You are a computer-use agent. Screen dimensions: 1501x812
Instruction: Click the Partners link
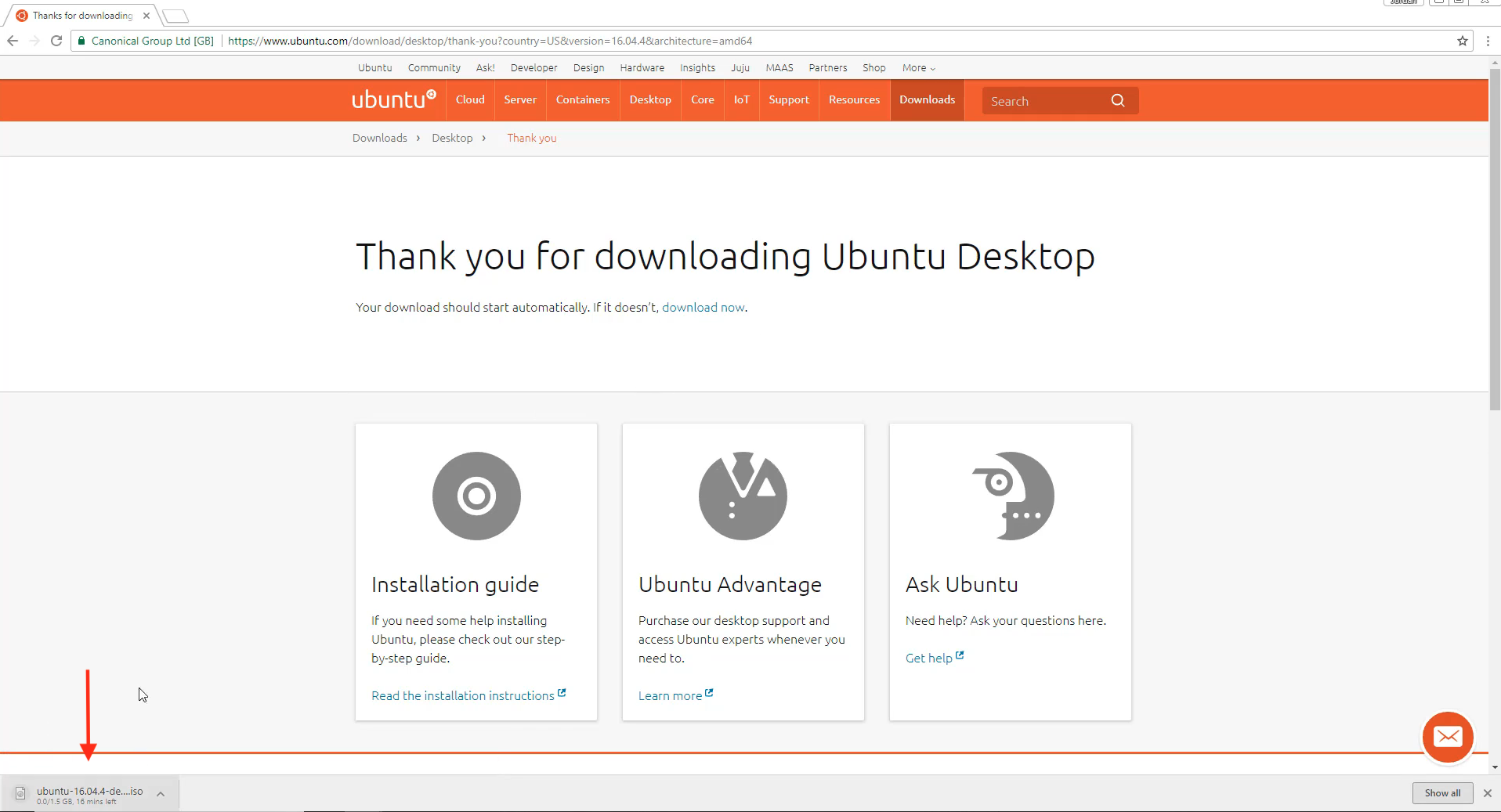[828, 68]
